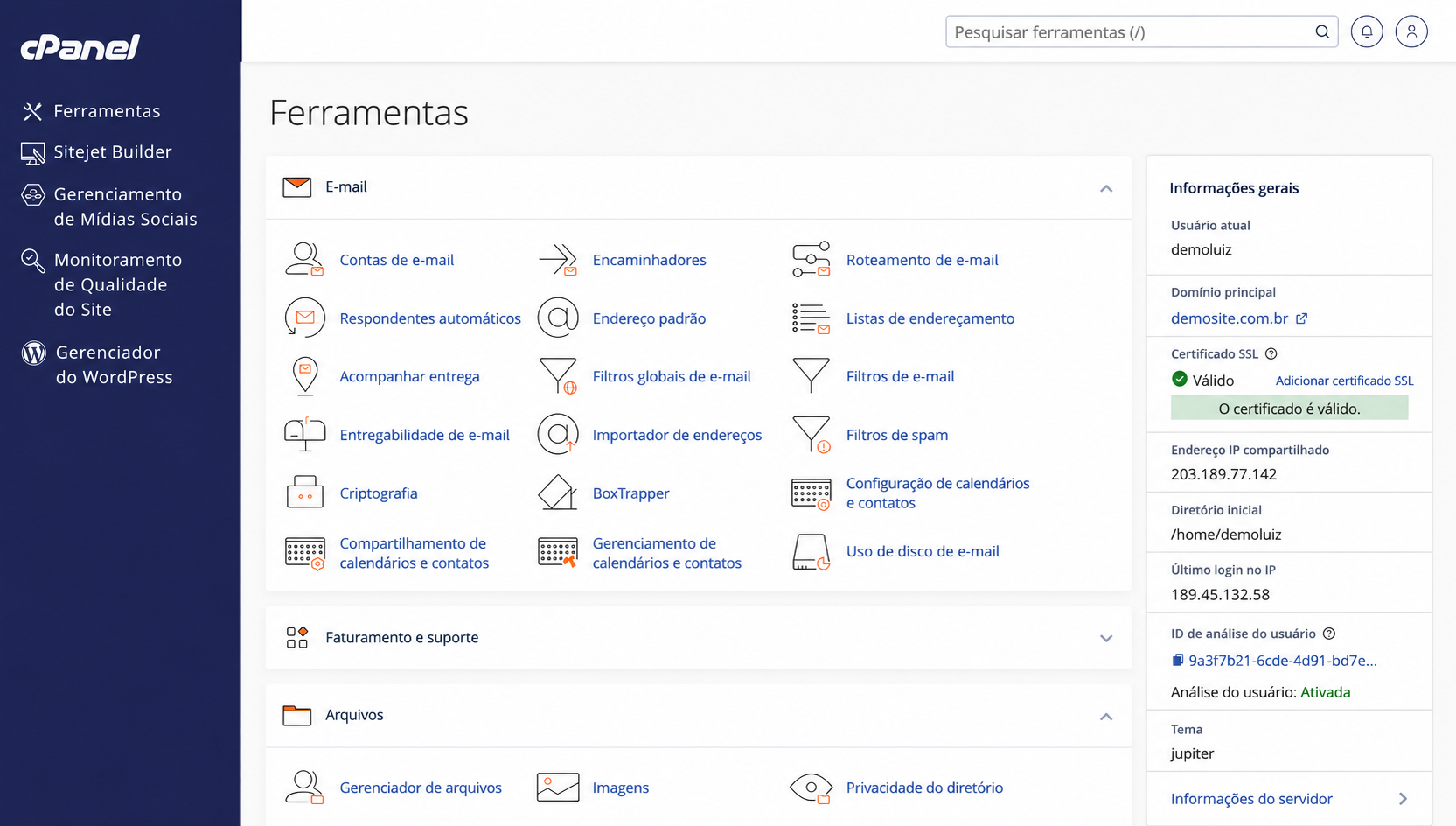
Task: Click the 9a3f7b21-6cde-4d91-bd7e... ID link
Action: coord(1283,661)
